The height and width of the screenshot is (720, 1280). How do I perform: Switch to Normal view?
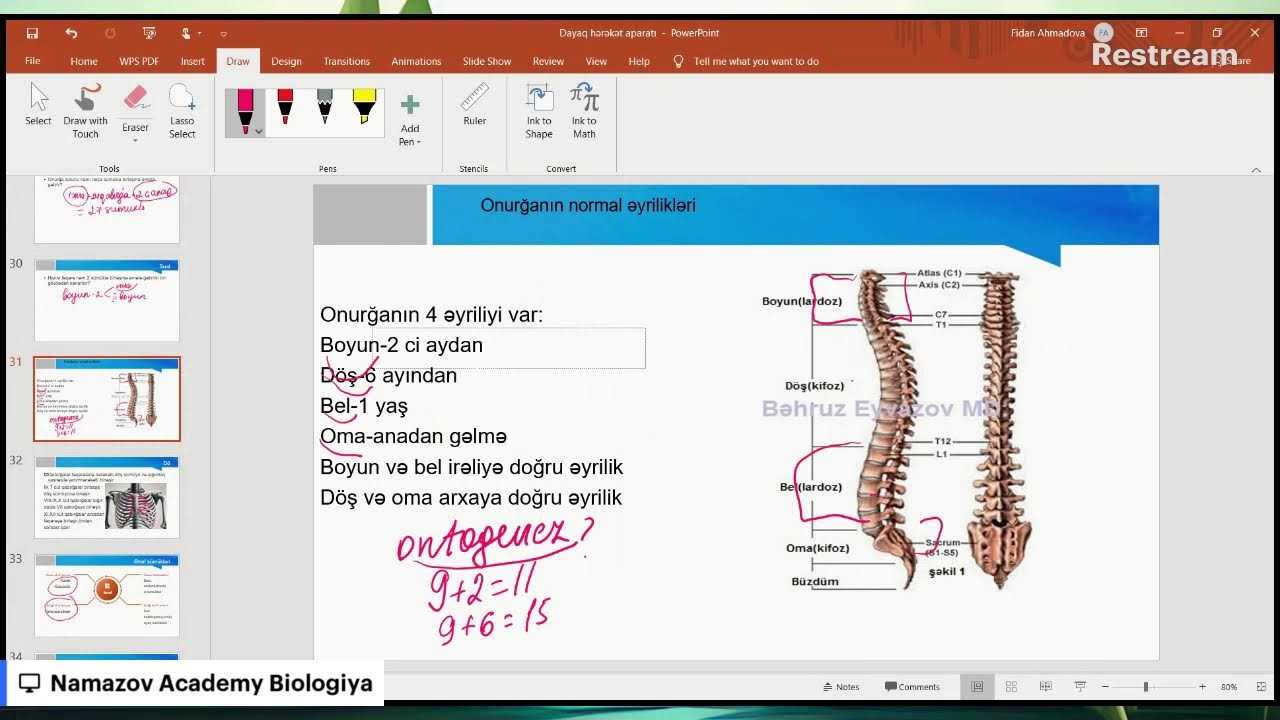coord(977,687)
